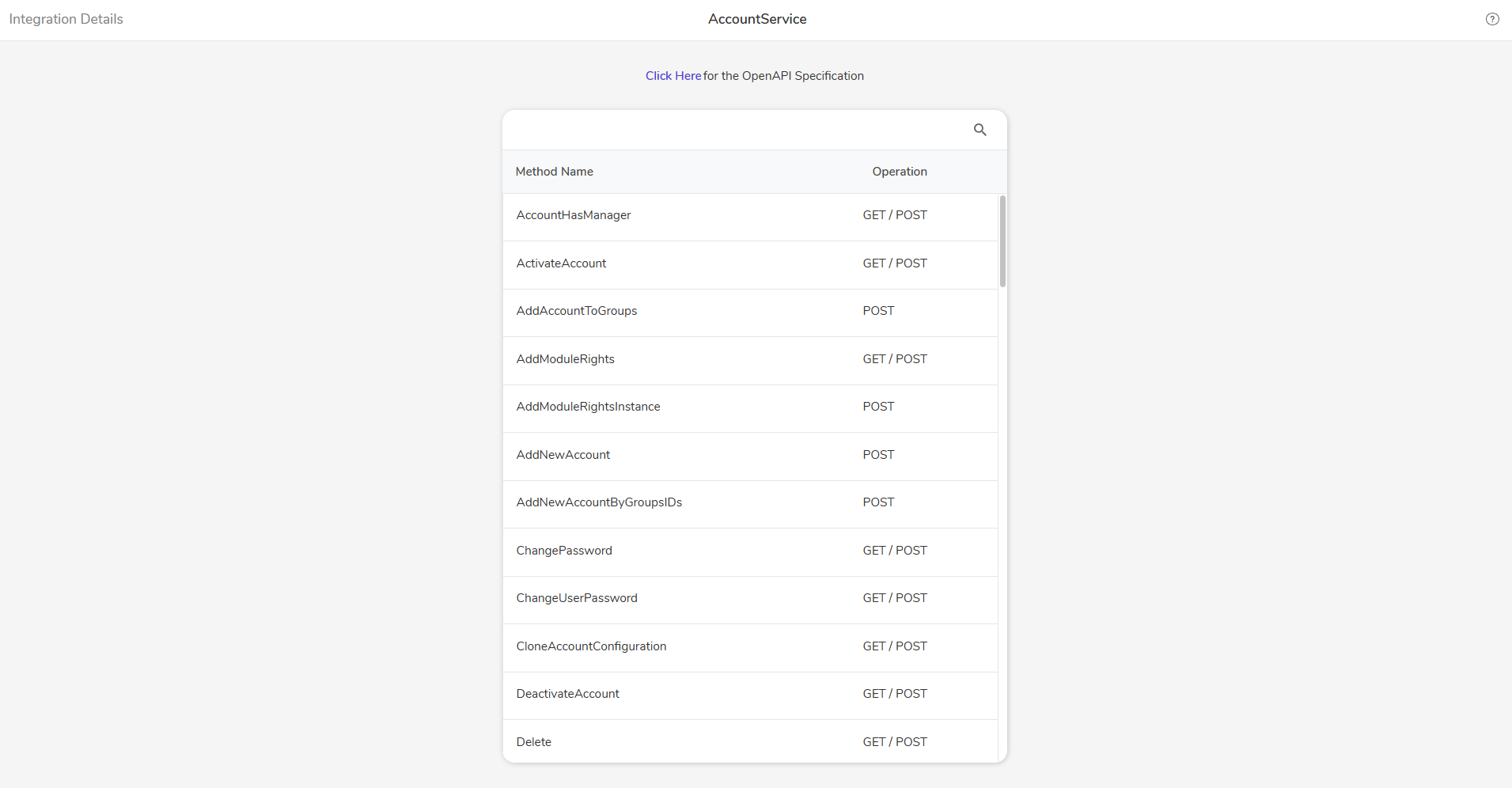Image resolution: width=1512 pixels, height=788 pixels.
Task: Select the DeactivateAccount method
Action: click(750, 695)
